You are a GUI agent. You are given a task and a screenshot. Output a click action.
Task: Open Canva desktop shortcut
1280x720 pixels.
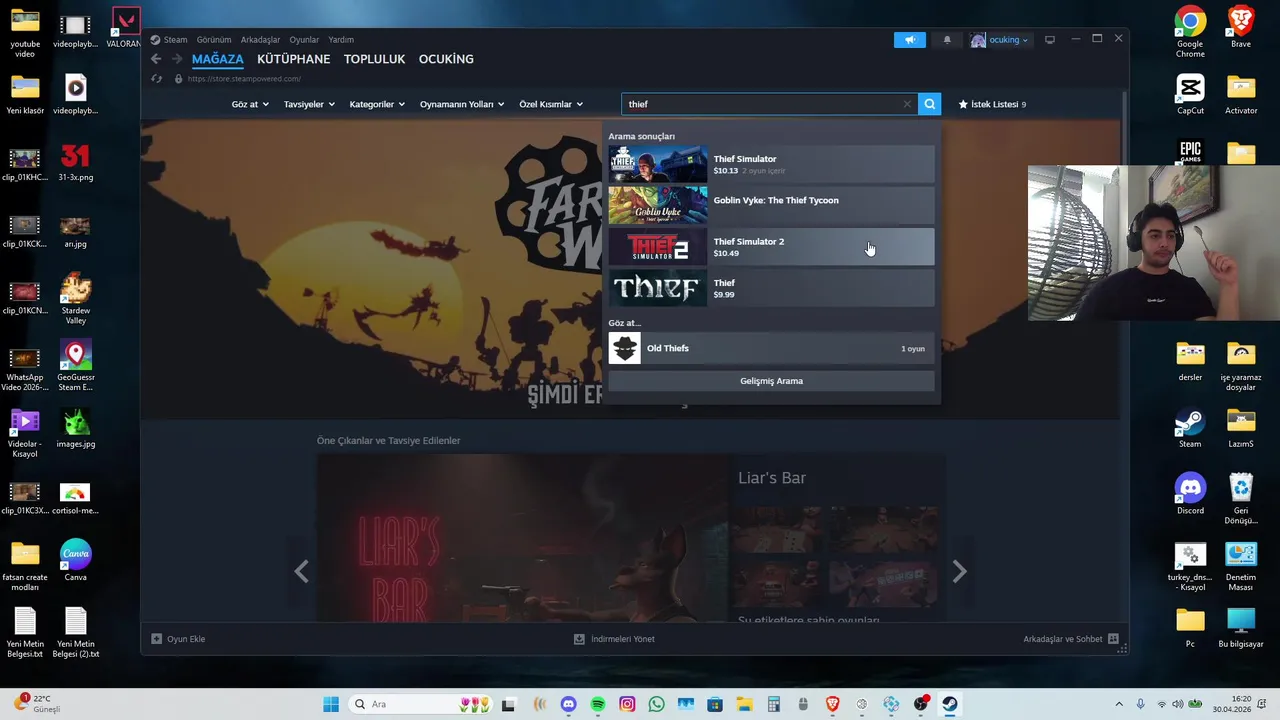75,561
